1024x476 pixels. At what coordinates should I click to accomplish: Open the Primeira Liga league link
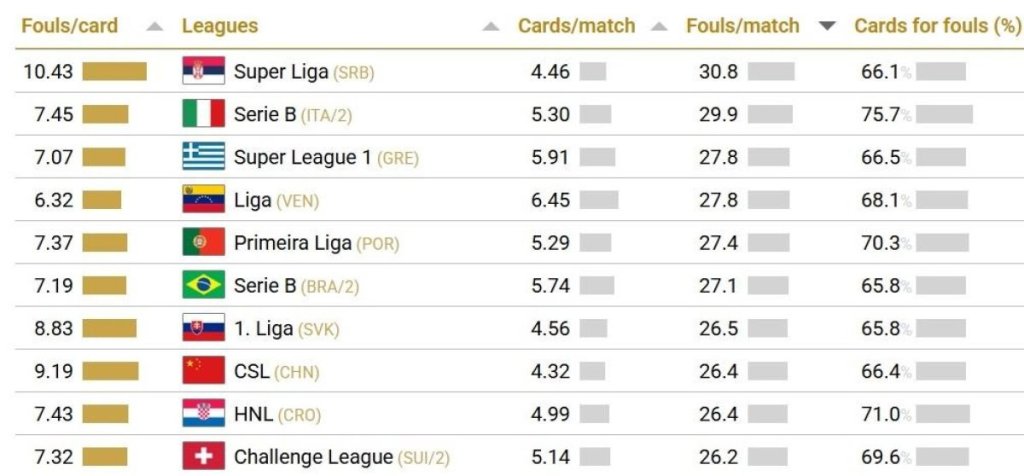(292, 243)
